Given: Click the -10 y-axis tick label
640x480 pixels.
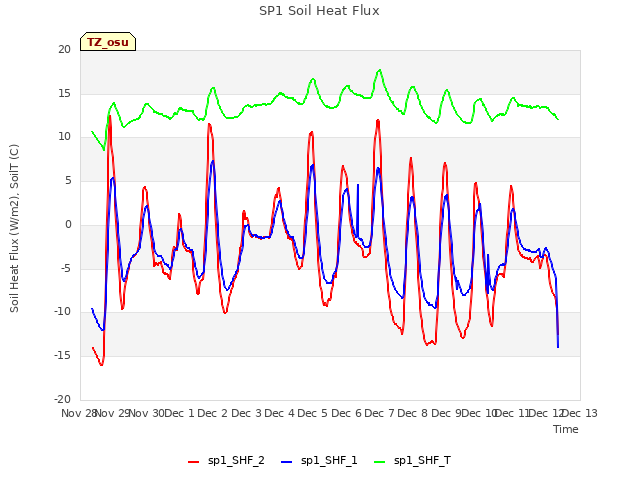Looking at the screenshot, I should (x=62, y=311).
